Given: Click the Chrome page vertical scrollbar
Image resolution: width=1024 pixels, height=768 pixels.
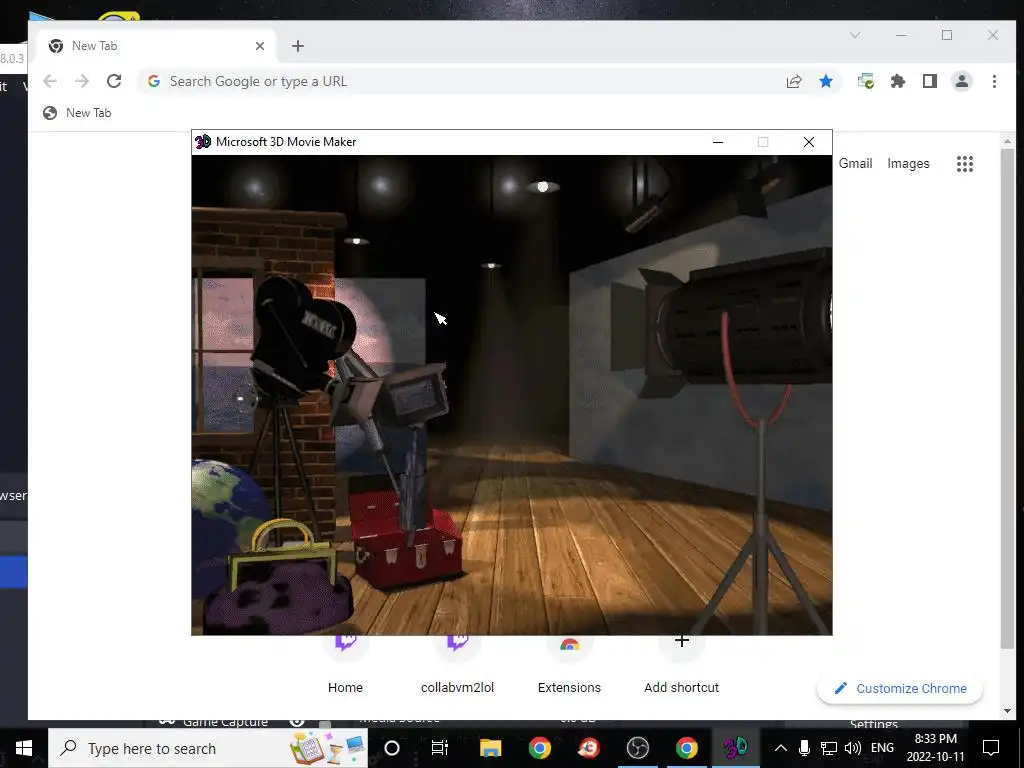Looking at the screenshot, I should [x=1007, y=398].
